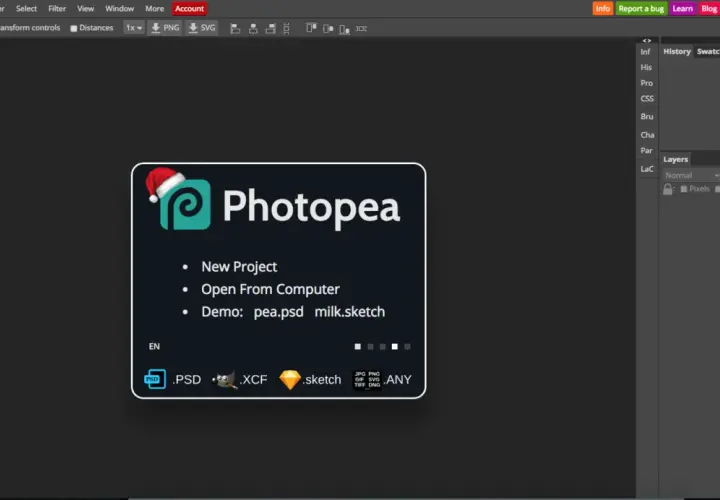
Task: Open the Normal blend mode dropdown
Action: click(691, 175)
